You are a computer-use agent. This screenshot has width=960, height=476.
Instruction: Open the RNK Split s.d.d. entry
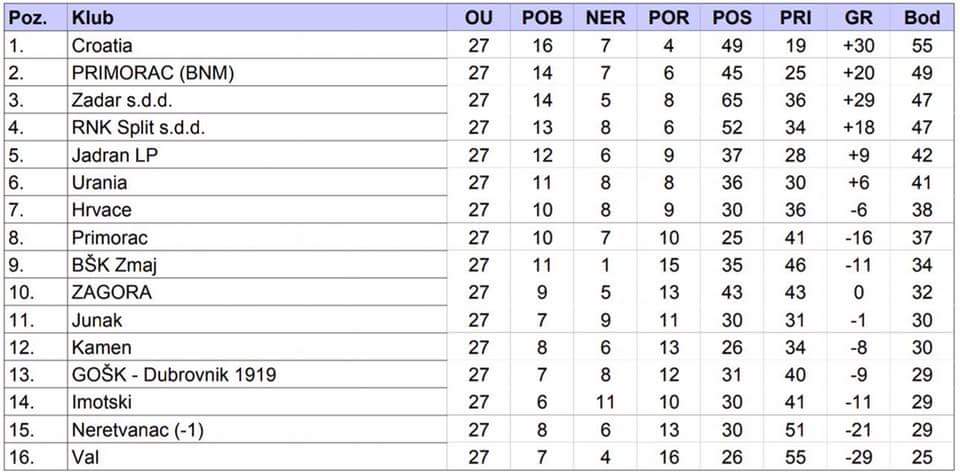pyautogui.click(x=139, y=128)
